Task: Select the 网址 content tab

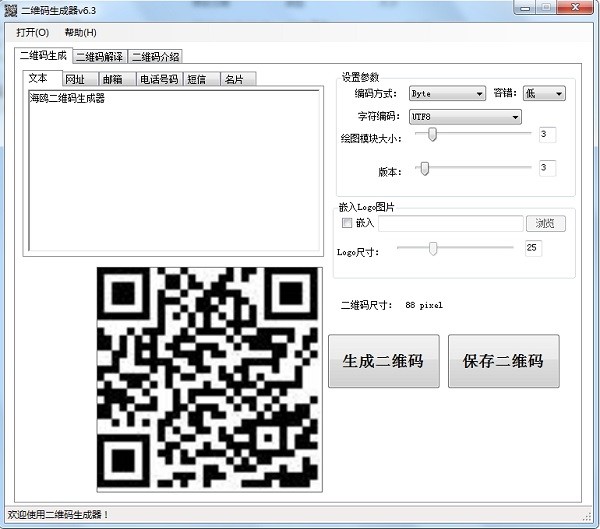Action: pos(75,79)
